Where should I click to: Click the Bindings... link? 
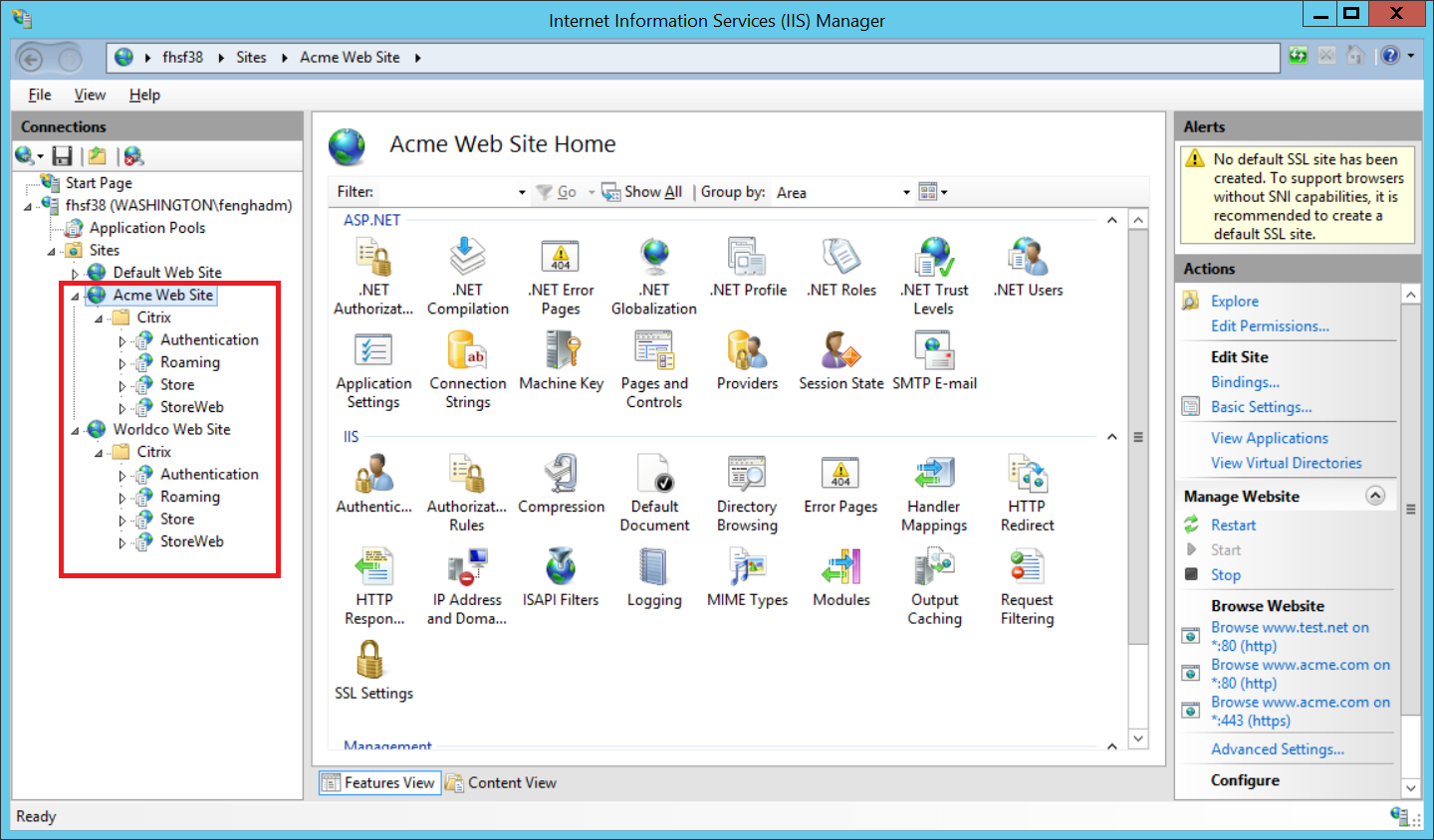(x=1245, y=382)
